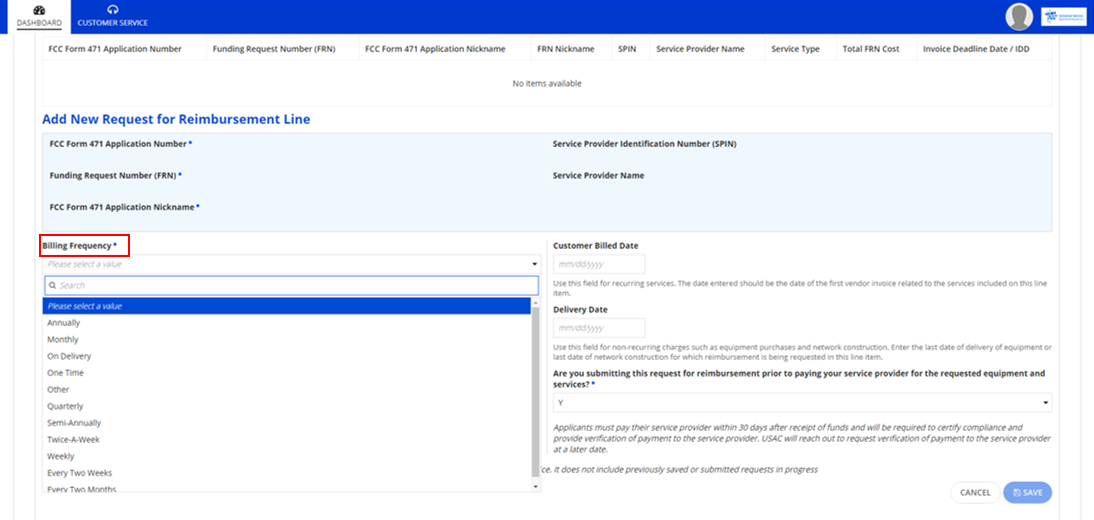This screenshot has height=520, width=1094.
Task: Click the dropdown list scrollbar
Action: click(x=535, y=391)
